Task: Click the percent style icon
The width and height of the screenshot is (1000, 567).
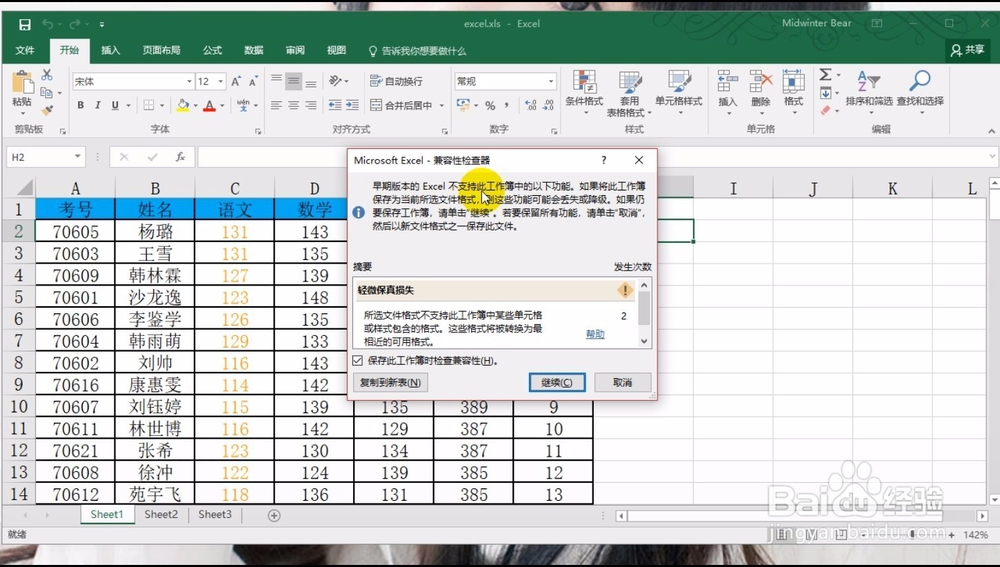Action: tap(490, 105)
